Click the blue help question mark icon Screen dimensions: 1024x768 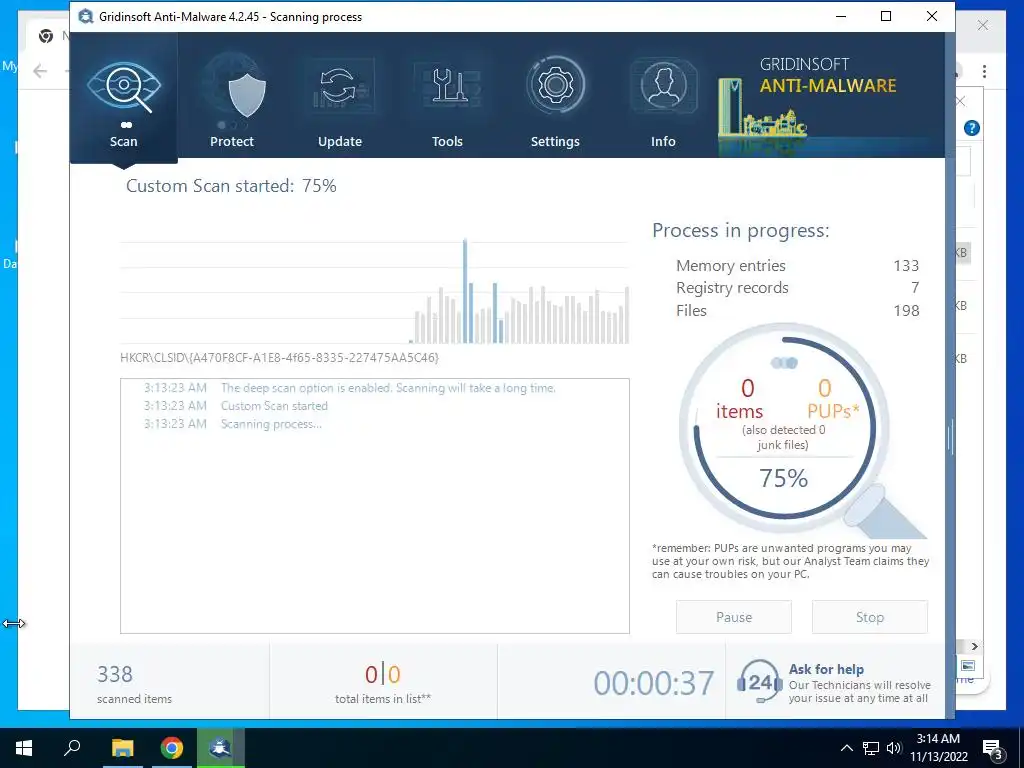click(x=972, y=128)
